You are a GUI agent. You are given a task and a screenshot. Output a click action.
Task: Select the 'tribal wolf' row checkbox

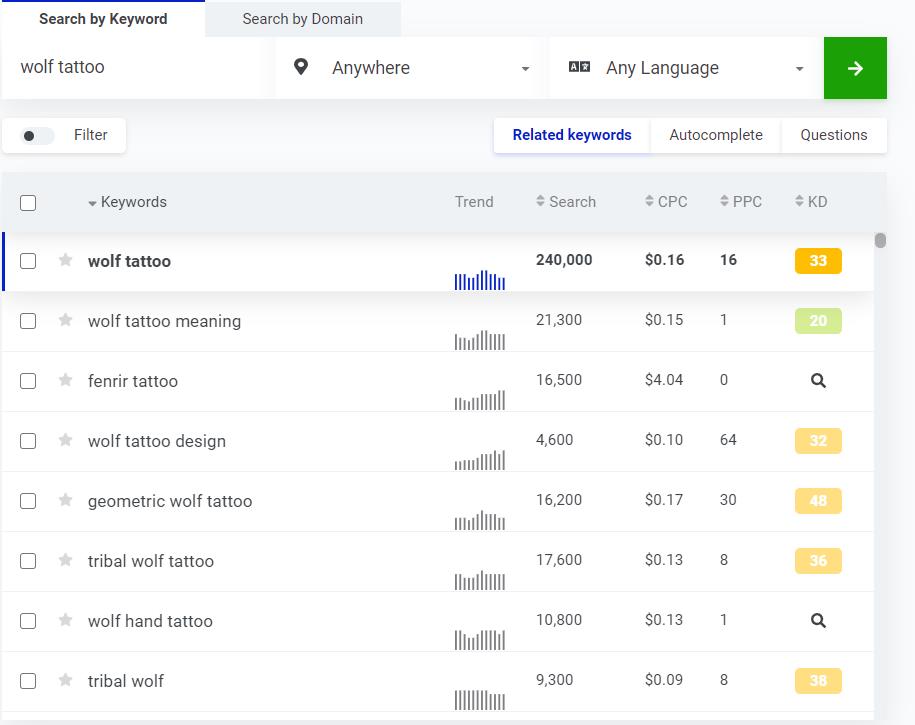click(x=28, y=681)
